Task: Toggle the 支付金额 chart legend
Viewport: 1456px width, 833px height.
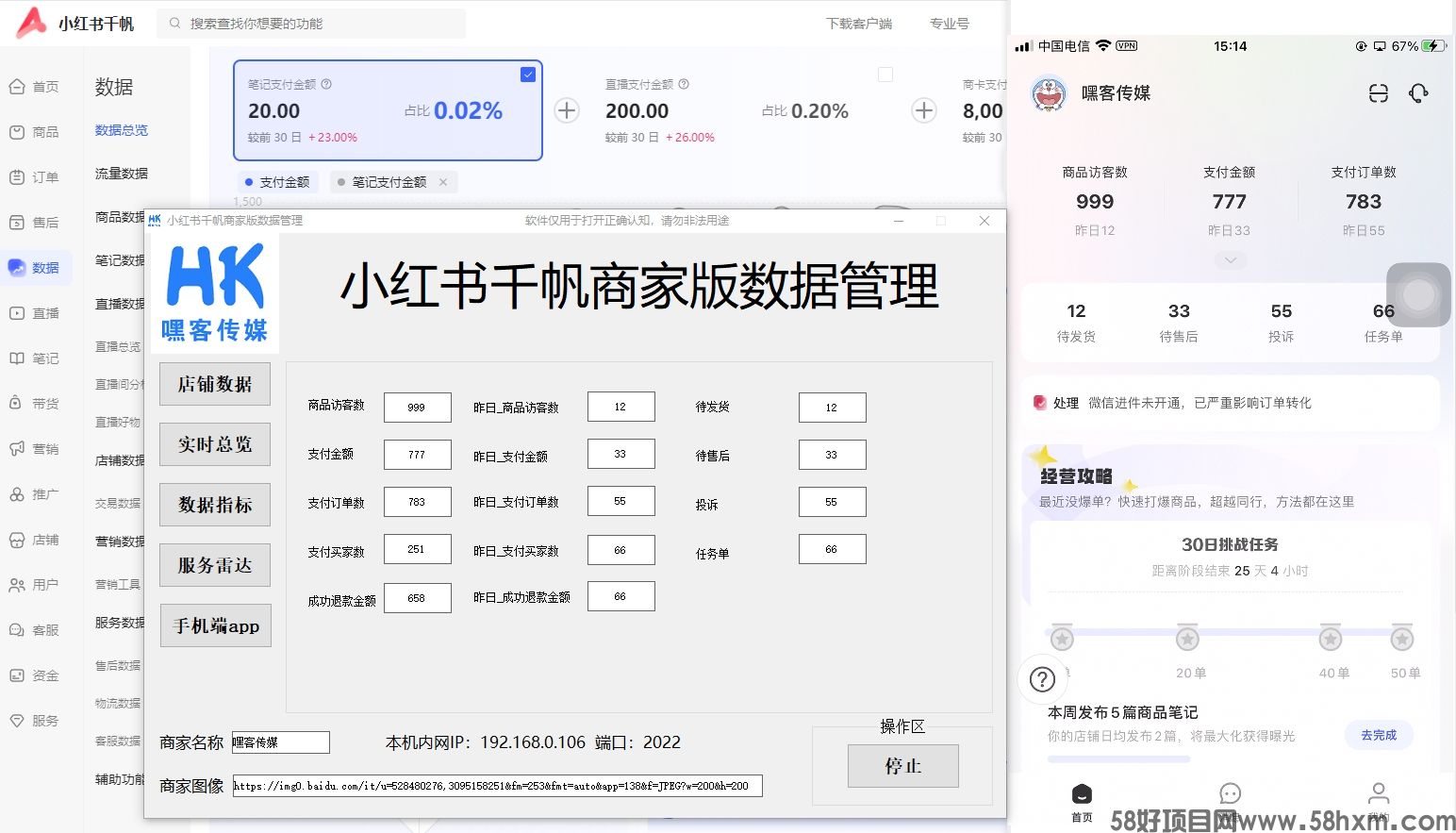Action: pyautogui.click(x=277, y=182)
